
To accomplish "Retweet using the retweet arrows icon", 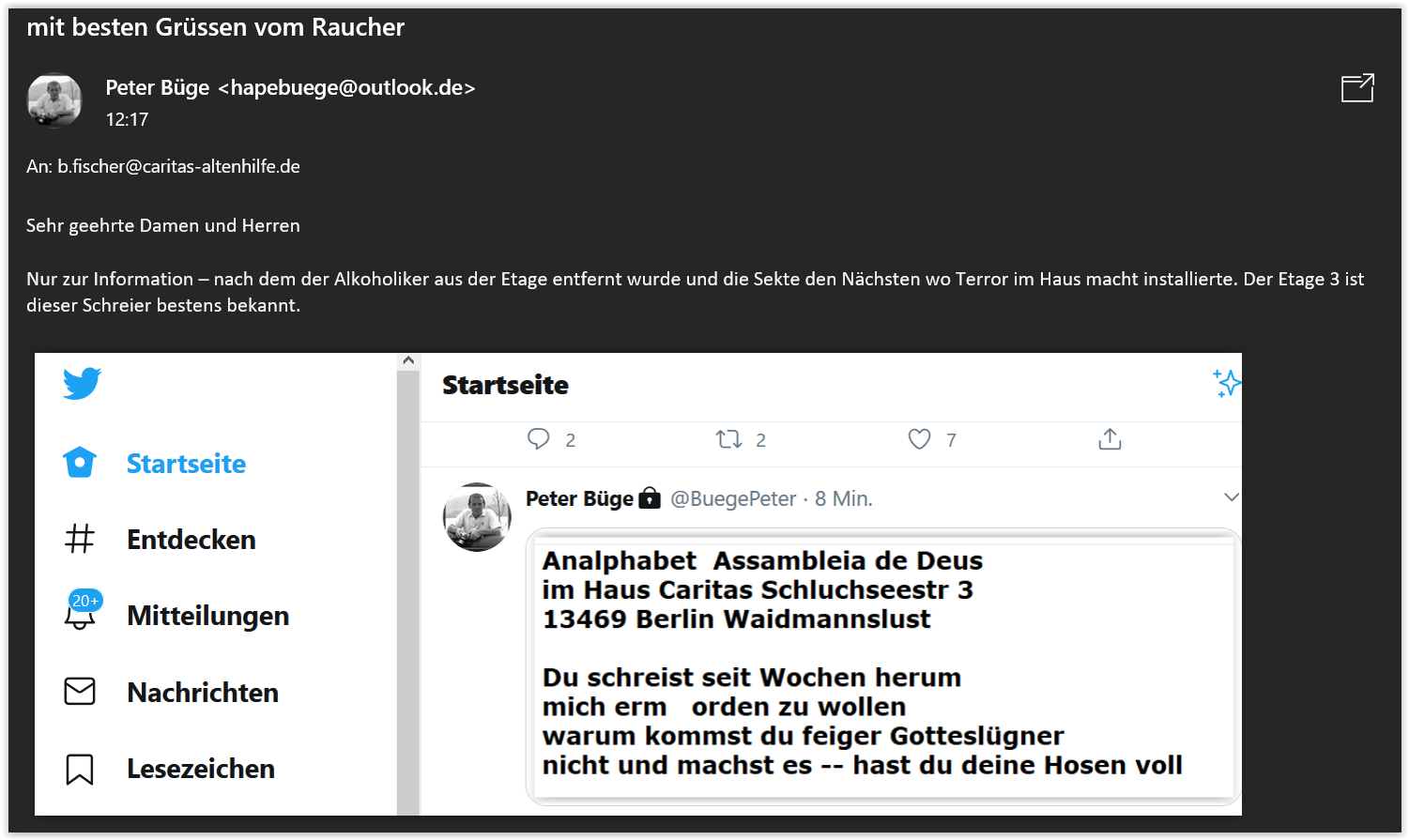I will [x=728, y=439].
